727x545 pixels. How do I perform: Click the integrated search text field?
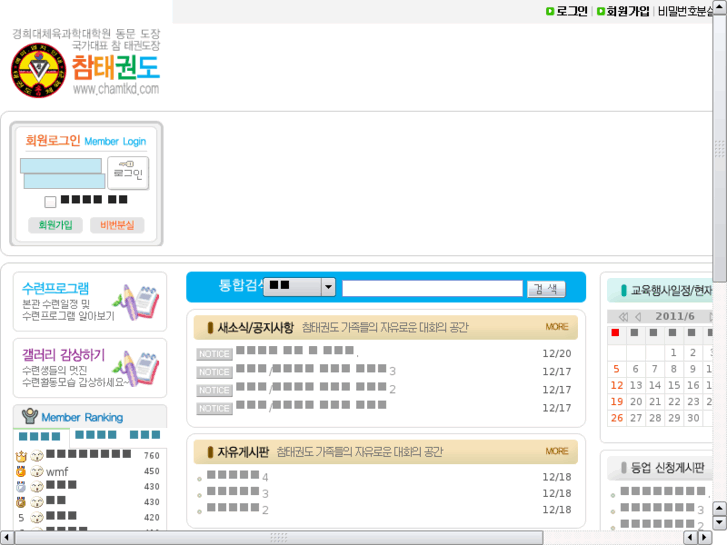click(432, 288)
